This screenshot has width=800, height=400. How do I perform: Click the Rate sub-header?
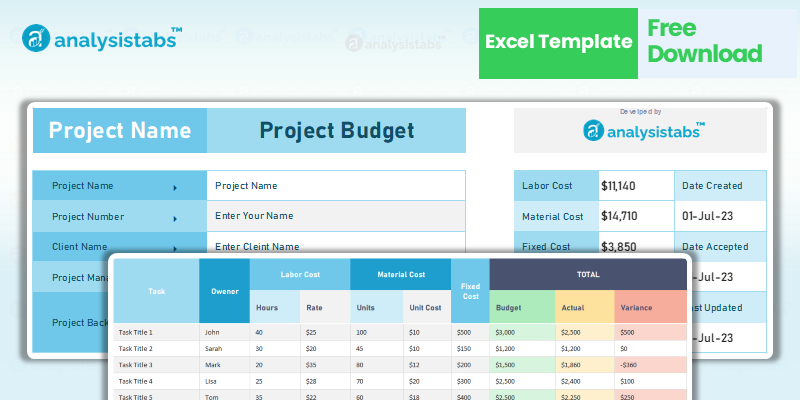[x=325, y=307]
